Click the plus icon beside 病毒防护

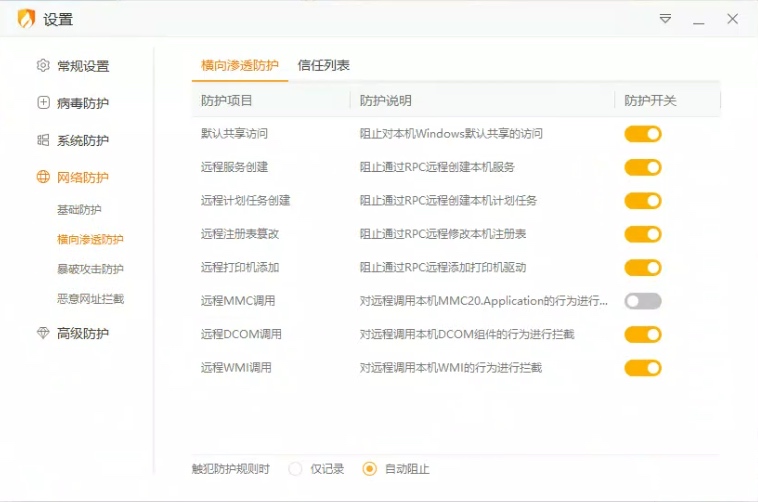pyautogui.click(x=43, y=103)
